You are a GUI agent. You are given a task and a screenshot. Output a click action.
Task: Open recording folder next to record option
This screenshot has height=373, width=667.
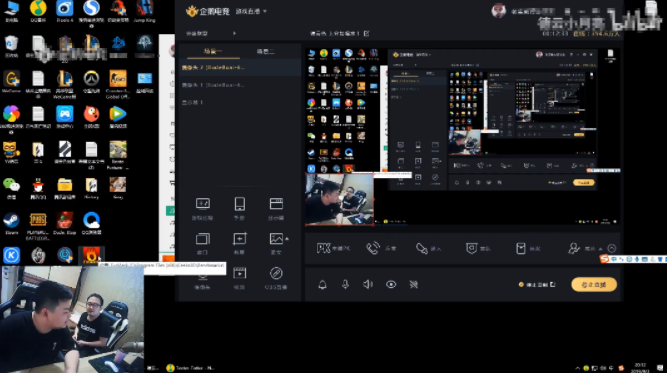coord(553,285)
